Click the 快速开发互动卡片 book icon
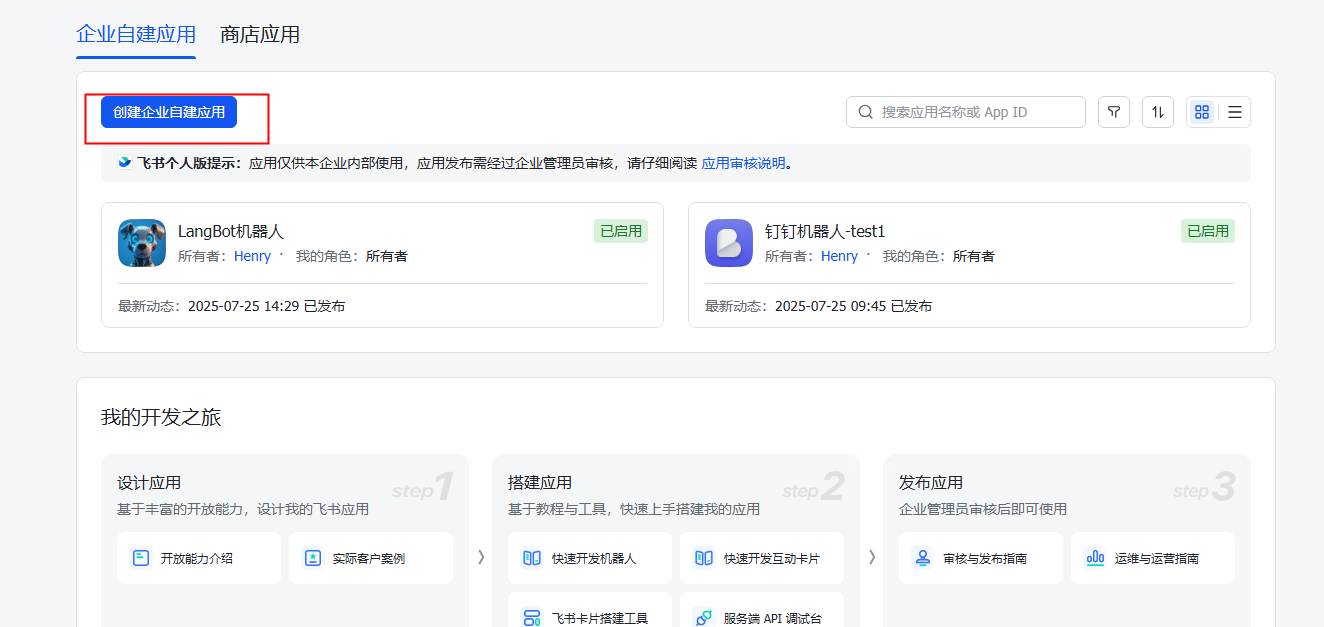 coord(704,558)
